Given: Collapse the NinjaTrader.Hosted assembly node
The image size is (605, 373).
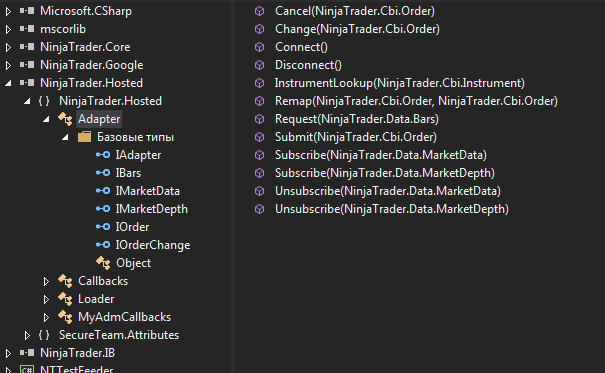Looking at the screenshot, I should (8, 83).
